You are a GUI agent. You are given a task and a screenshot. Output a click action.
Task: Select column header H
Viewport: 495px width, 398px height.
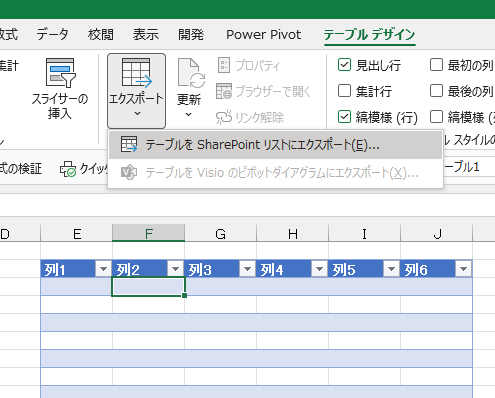tap(292, 233)
